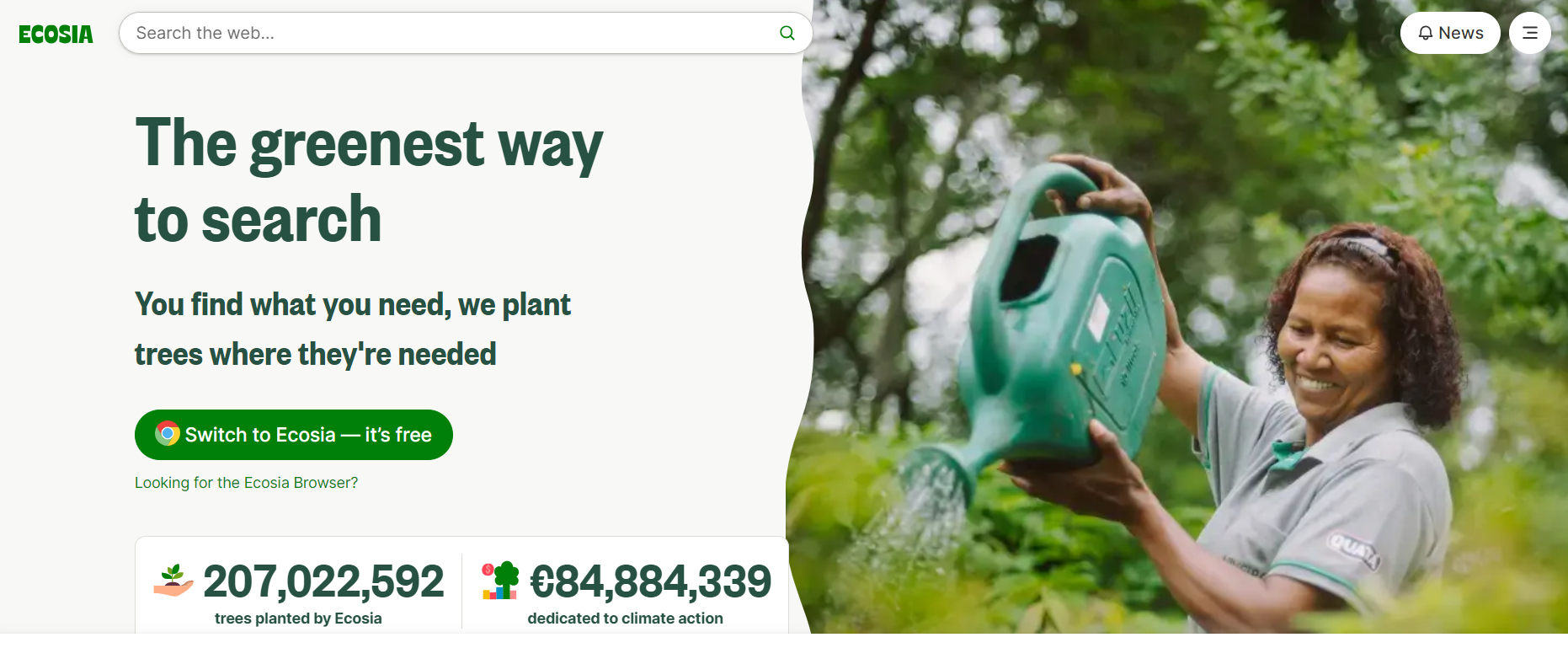Screen dimensions: 1568x648
Task: Click trees planted by Ecosia label
Action: pyautogui.click(x=298, y=619)
